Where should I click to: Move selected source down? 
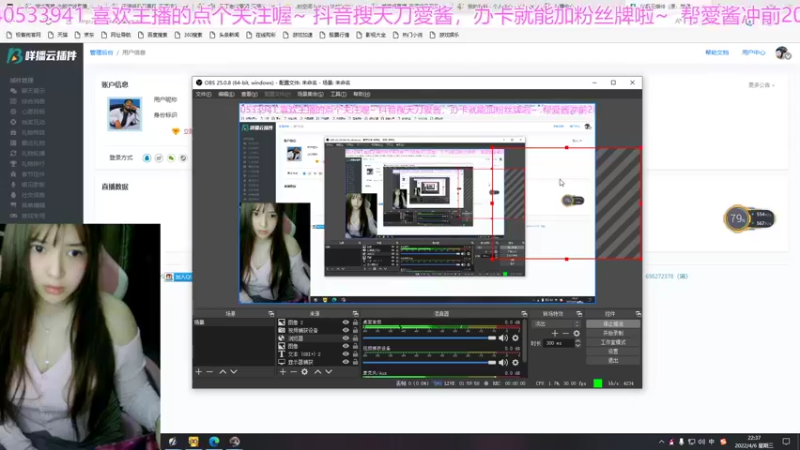click(329, 372)
